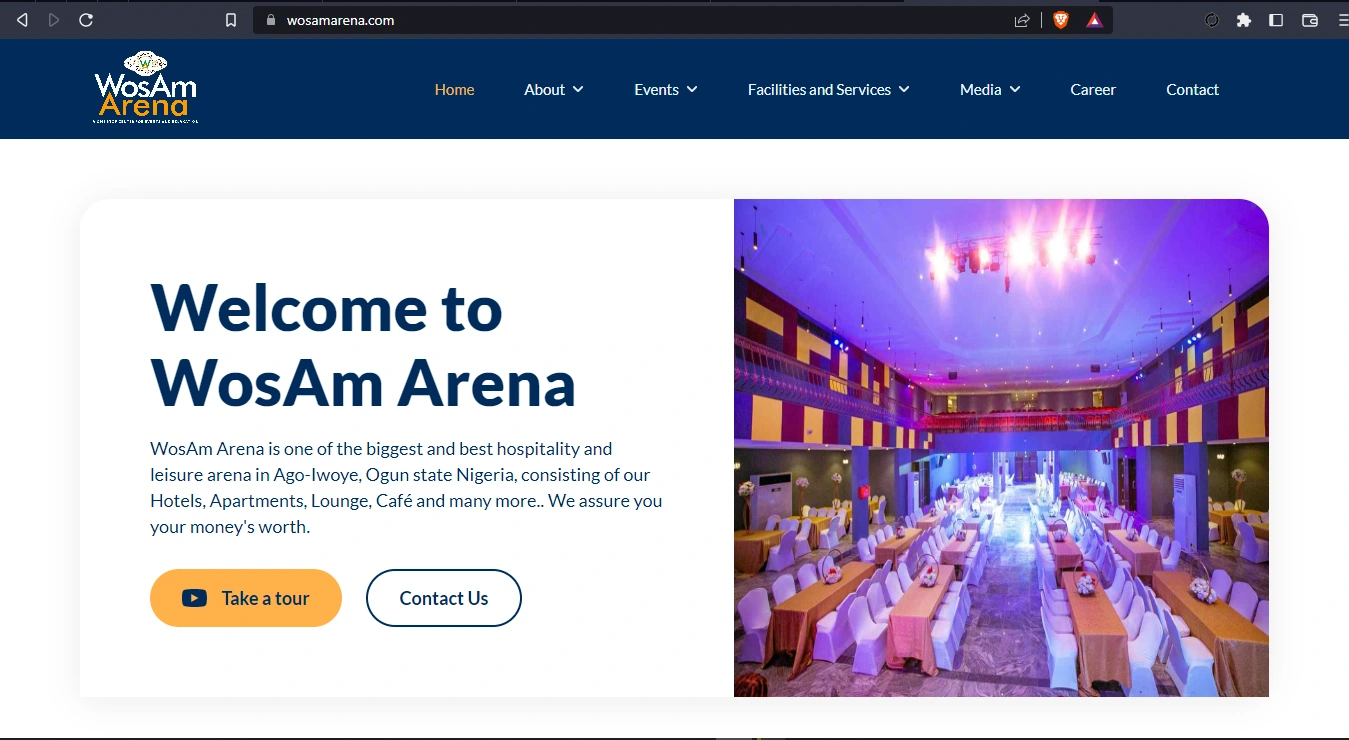Image resolution: width=1349 pixels, height=740 pixels.
Task: Open the Brave Wallet icon
Action: pos(1310,20)
